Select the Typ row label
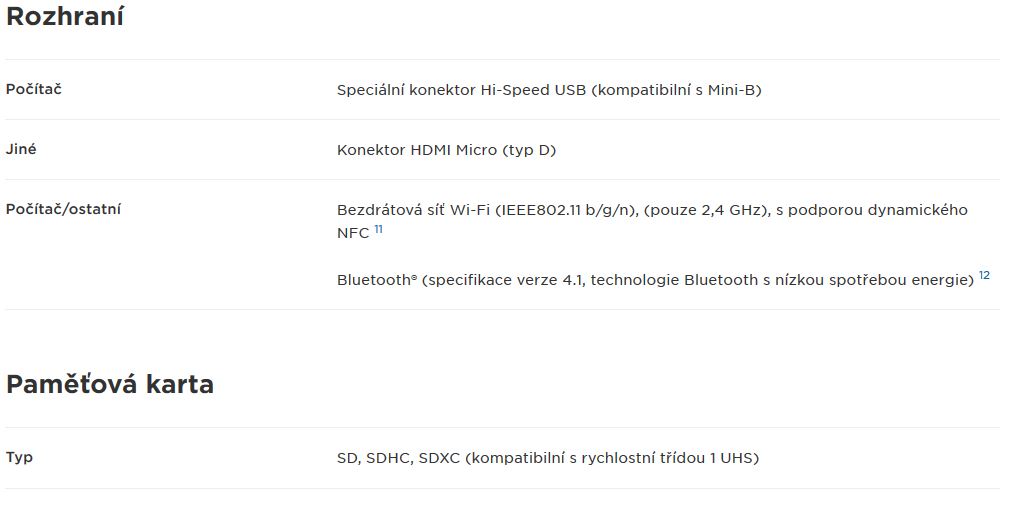The height and width of the screenshot is (510, 1011). [x=19, y=457]
